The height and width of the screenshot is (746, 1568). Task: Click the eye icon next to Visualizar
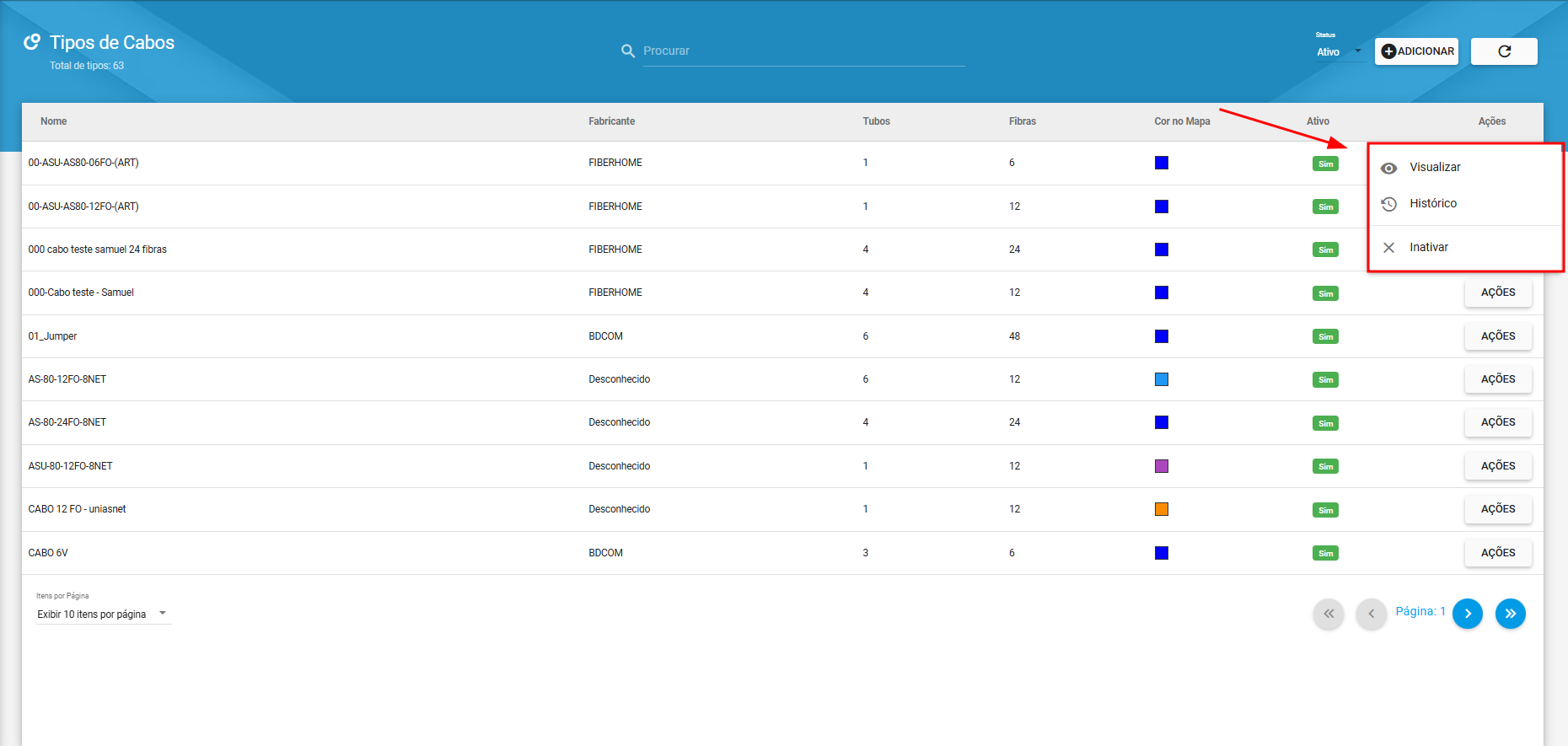click(1388, 168)
